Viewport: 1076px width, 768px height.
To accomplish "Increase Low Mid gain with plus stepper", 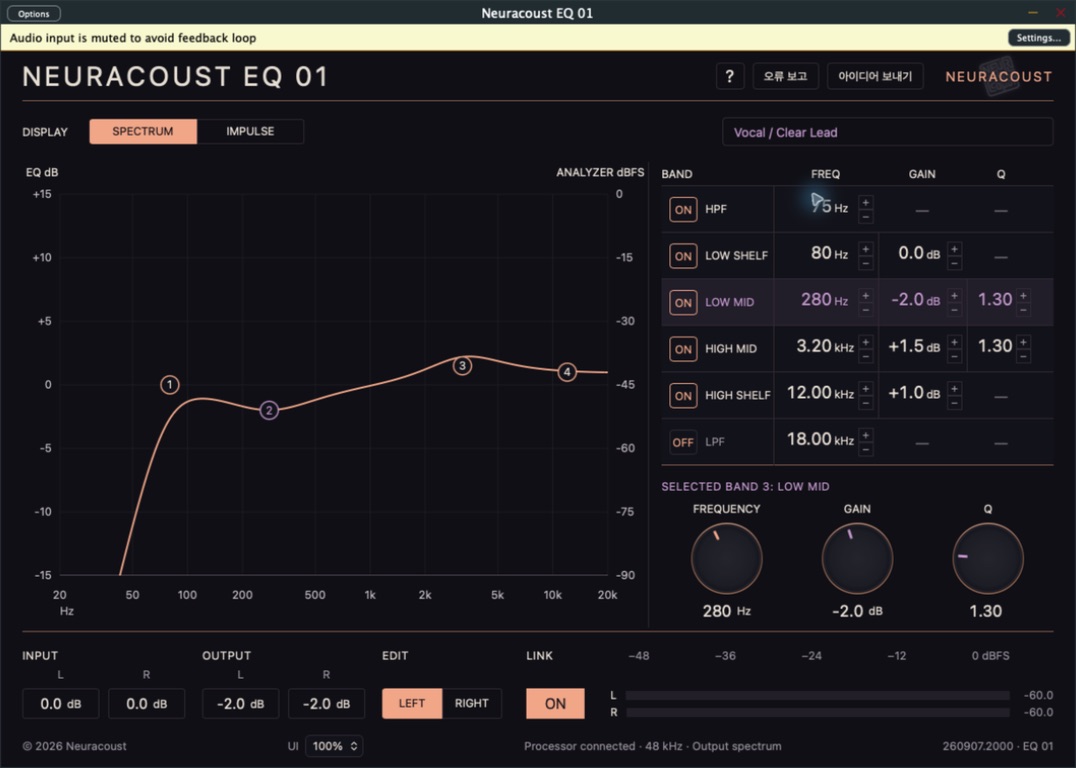I will tap(955, 296).
